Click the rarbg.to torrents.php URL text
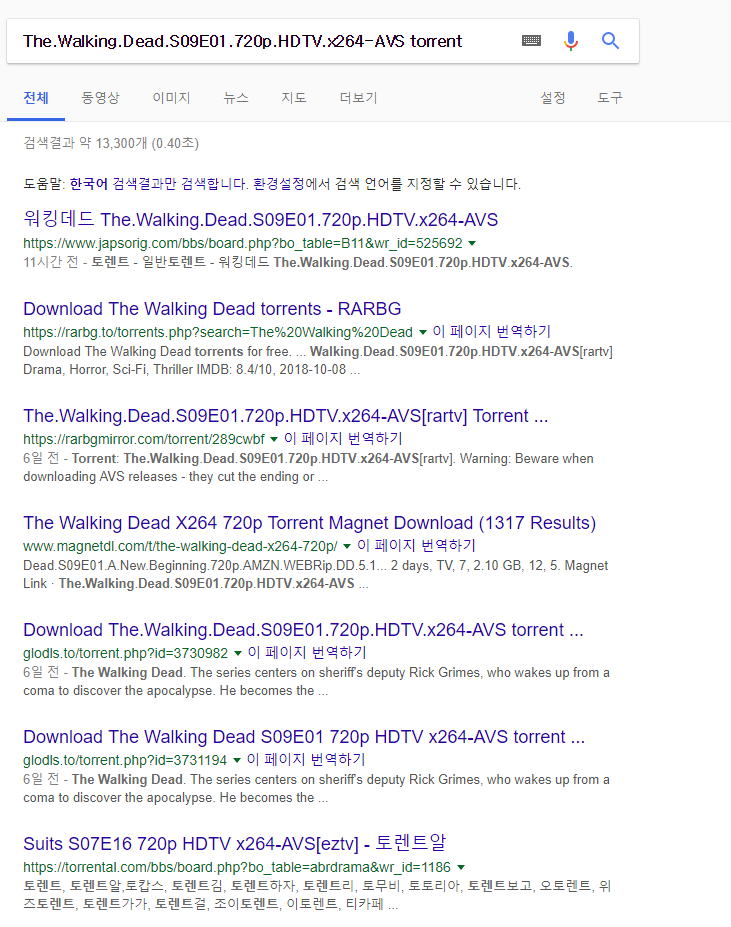The height and width of the screenshot is (927, 731). [218, 332]
